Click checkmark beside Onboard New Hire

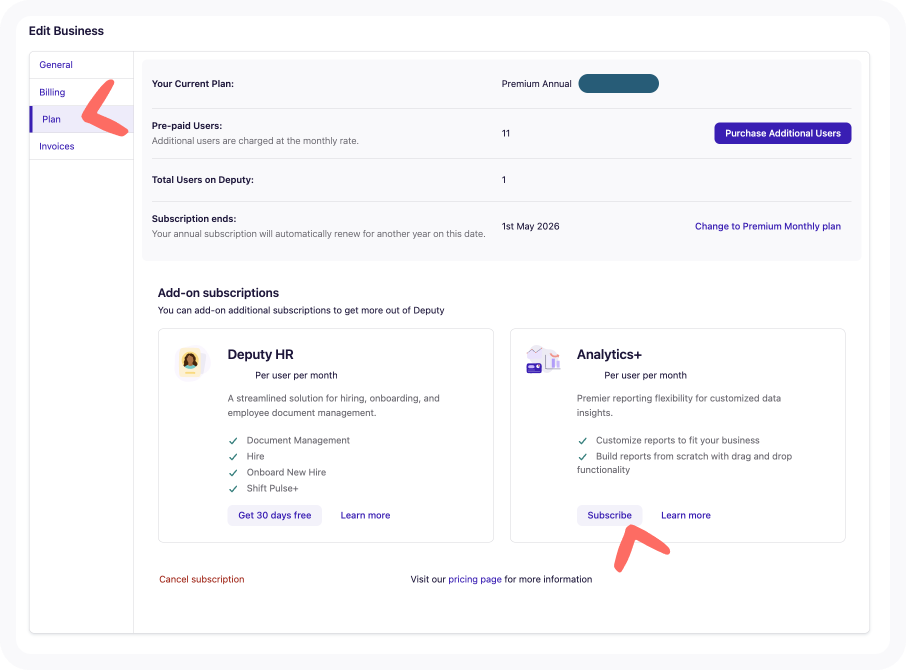[x=233, y=473]
